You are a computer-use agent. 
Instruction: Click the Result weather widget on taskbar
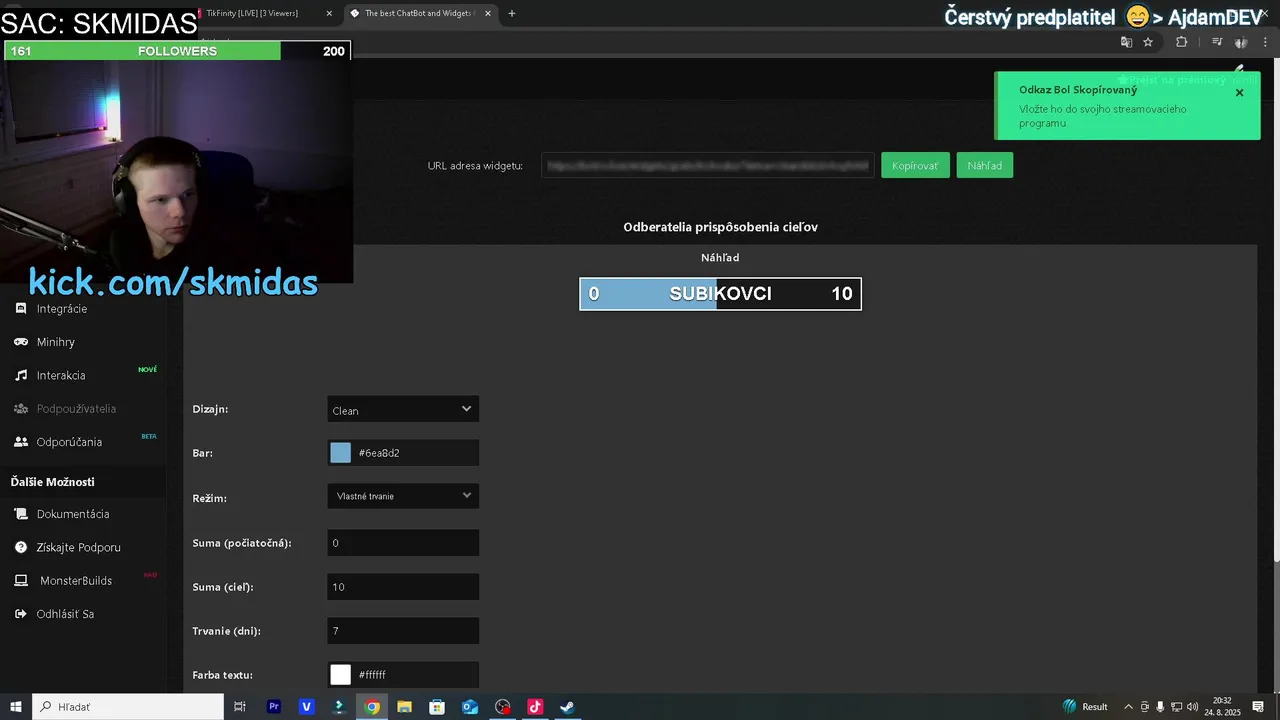(x=1085, y=707)
